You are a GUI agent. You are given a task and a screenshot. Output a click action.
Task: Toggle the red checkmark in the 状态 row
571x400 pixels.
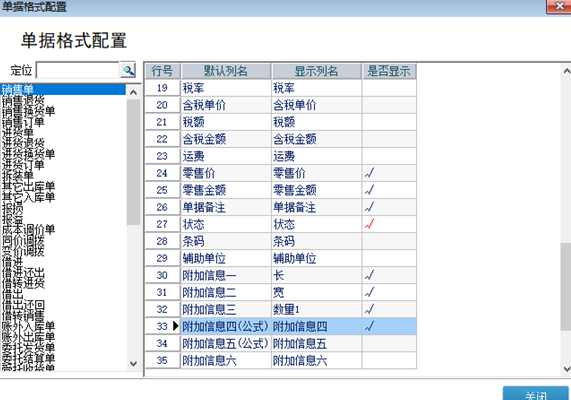pos(369,224)
